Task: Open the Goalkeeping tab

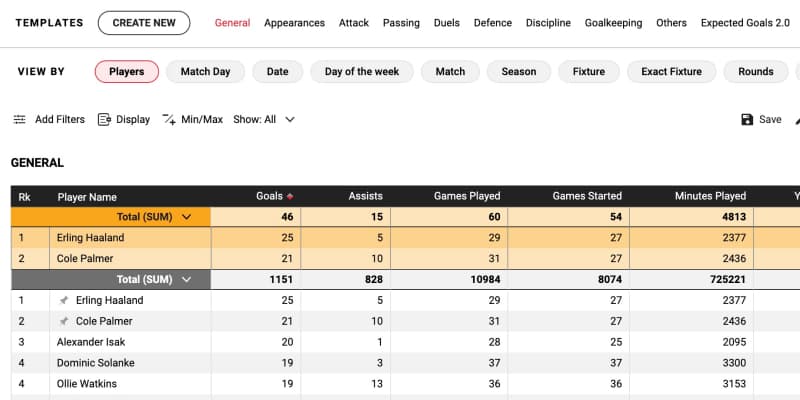Action: click(613, 23)
